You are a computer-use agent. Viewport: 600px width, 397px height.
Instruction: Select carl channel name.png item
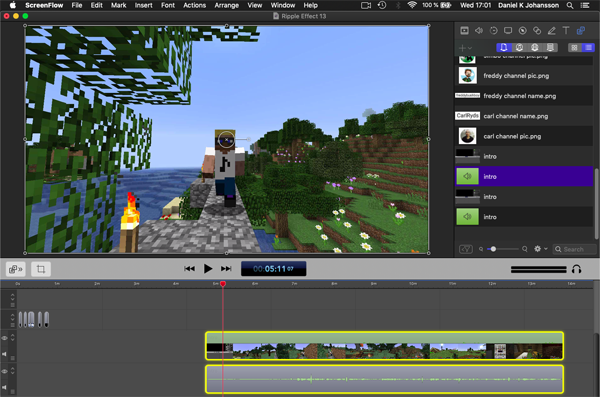[524, 116]
